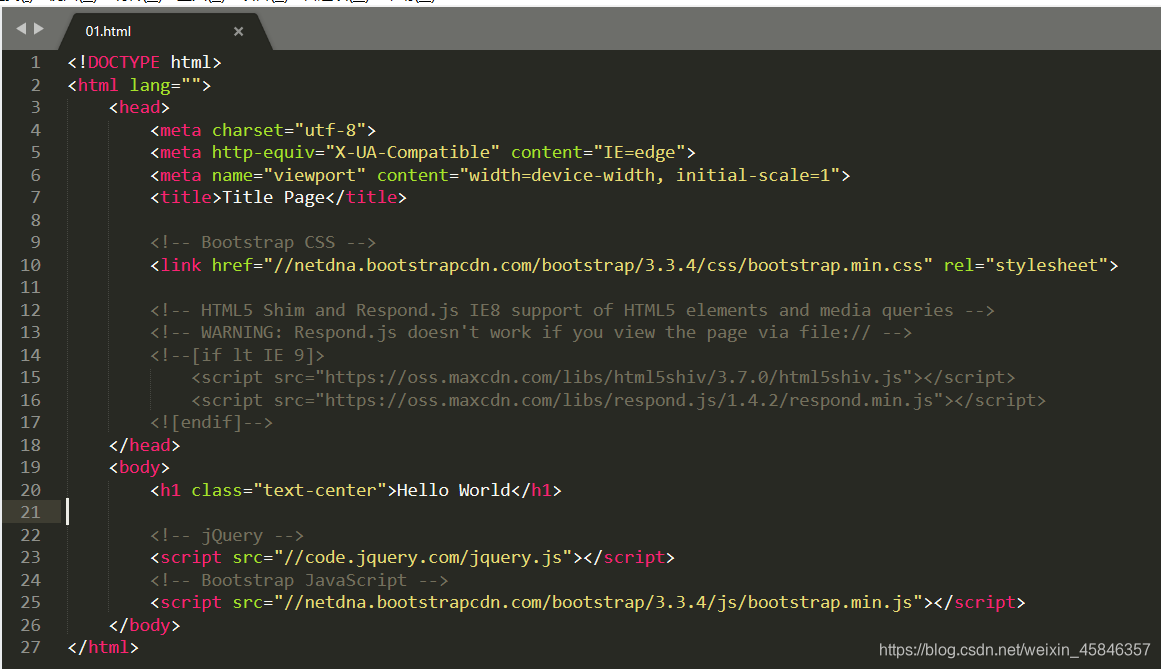Click "viewport" name value on line 6
Image resolution: width=1161 pixels, height=669 pixels.
click(315, 175)
